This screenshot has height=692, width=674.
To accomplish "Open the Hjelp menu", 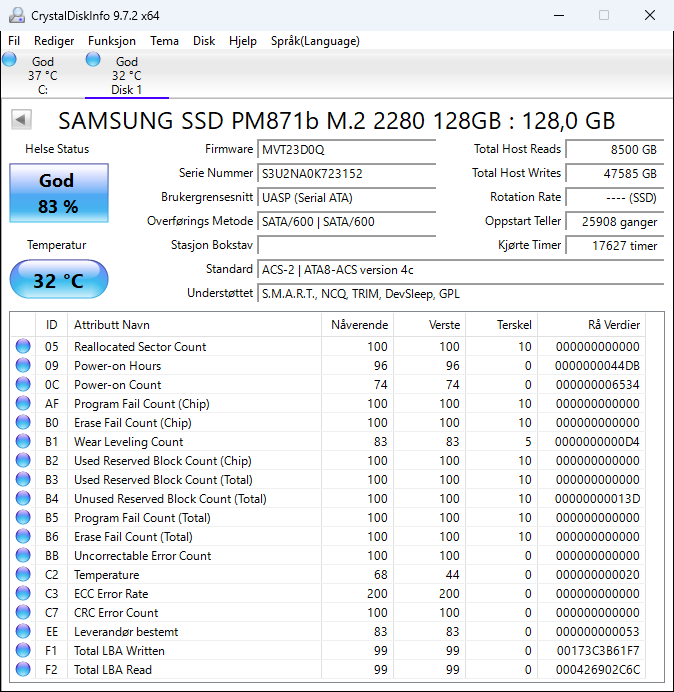I will (243, 41).
